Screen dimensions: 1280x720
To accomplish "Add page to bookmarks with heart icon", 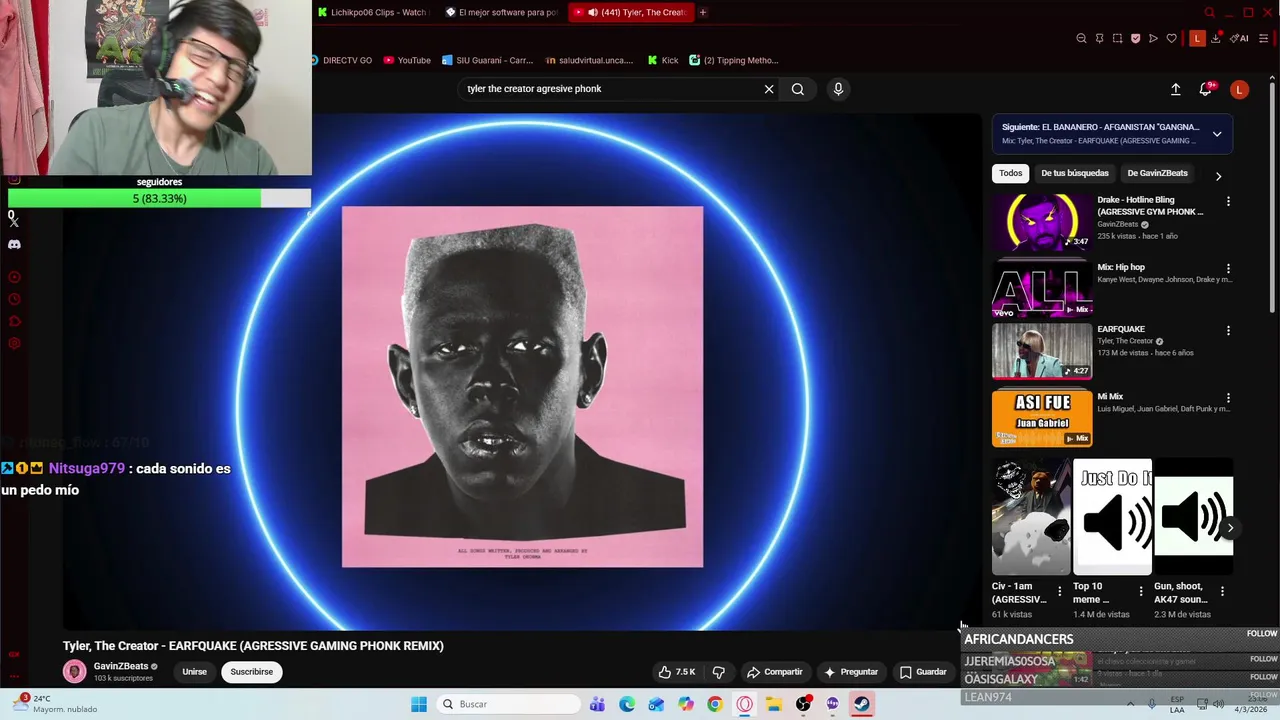I will tap(1171, 38).
